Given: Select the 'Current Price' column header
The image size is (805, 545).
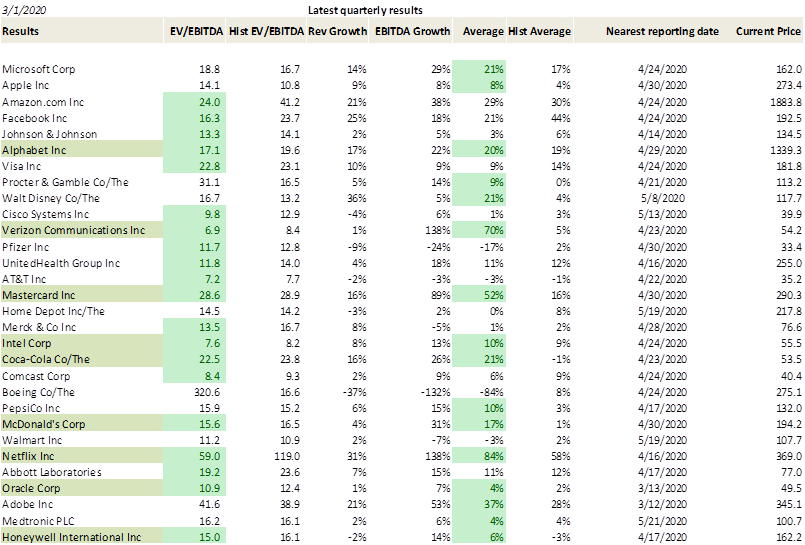Looking at the screenshot, I should click(768, 31).
